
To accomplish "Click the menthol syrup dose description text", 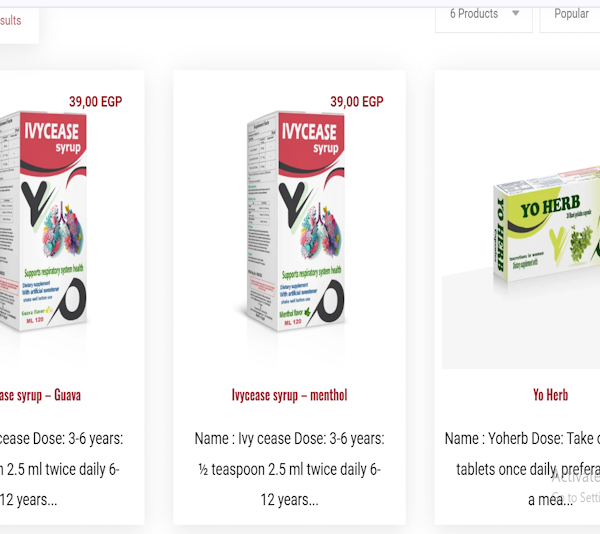I will pos(289,469).
